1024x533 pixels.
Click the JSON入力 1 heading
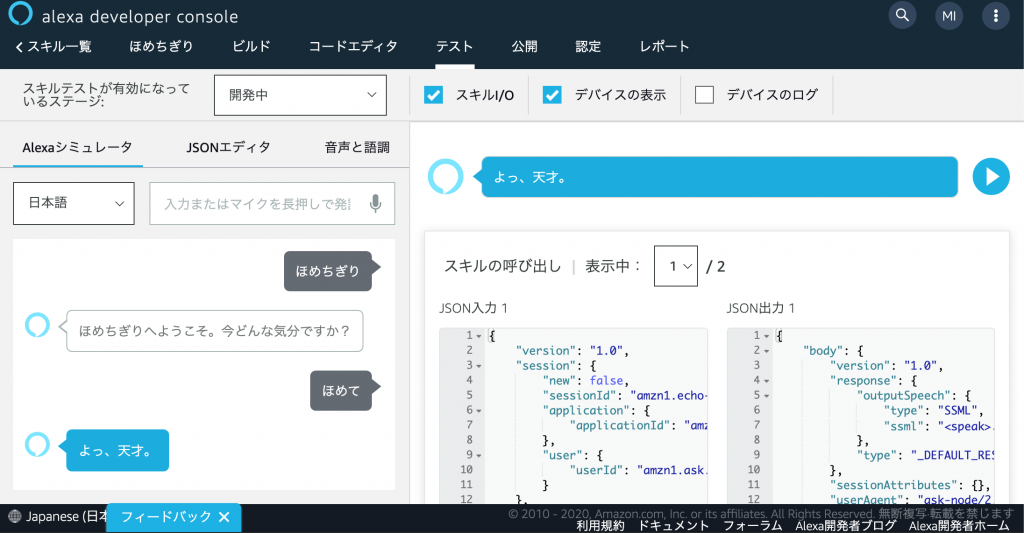tap(473, 308)
